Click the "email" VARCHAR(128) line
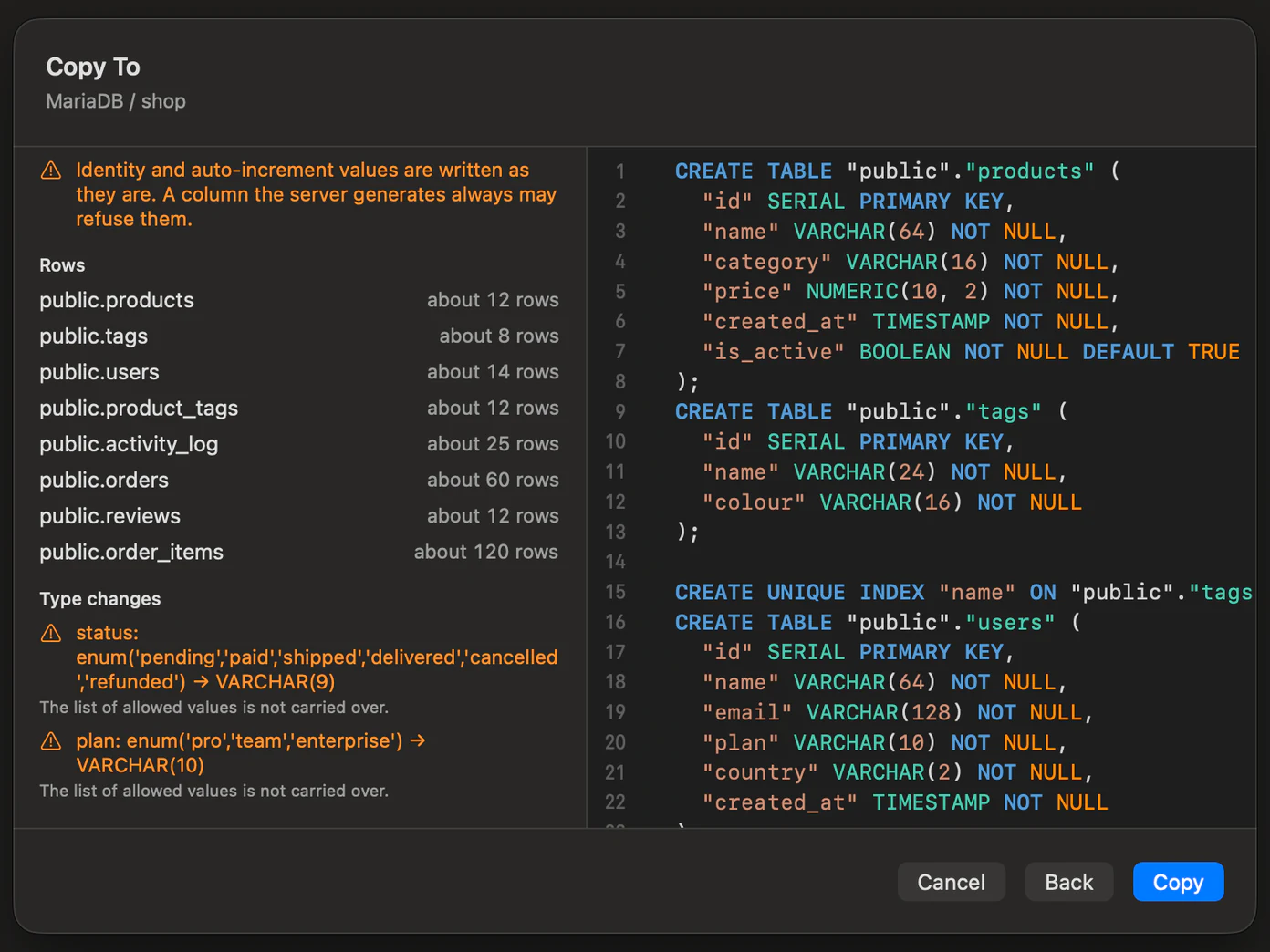Viewport: 1270px width, 952px height. (x=897, y=712)
